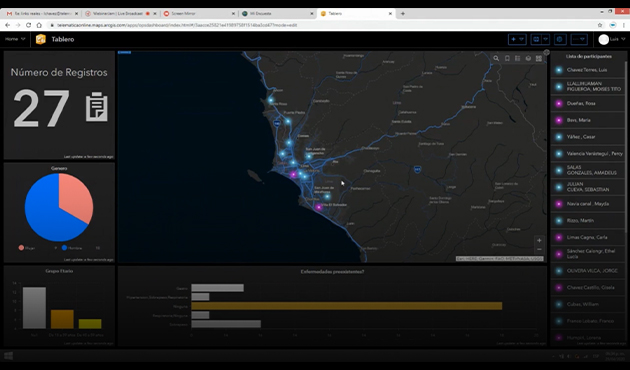
Task: Click the bottom gray Sobrepeso bar
Action: click(226, 324)
